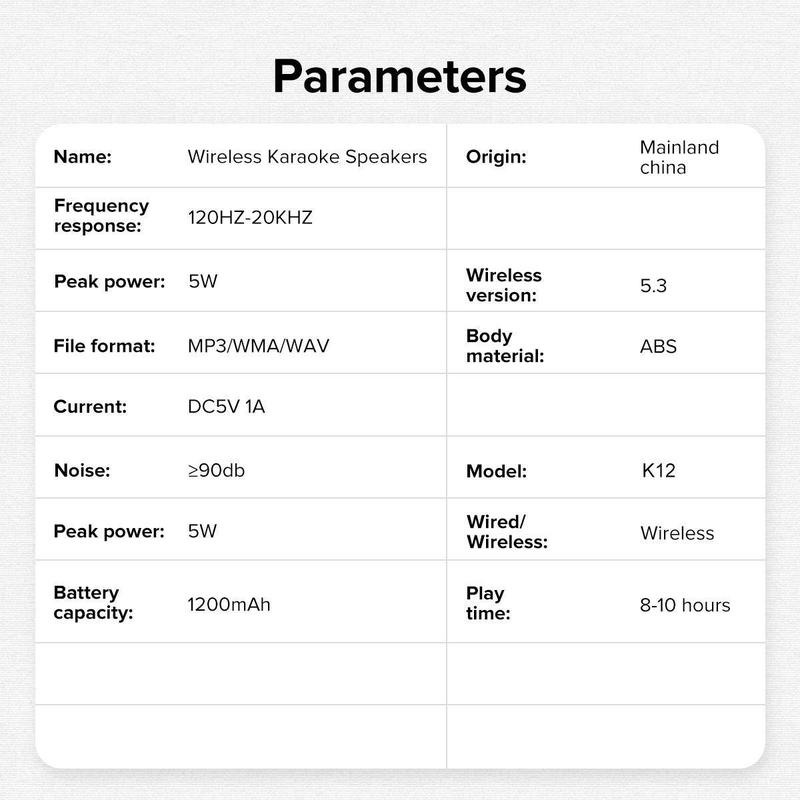
Task: Select the Name label cell
Action: coord(83,157)
